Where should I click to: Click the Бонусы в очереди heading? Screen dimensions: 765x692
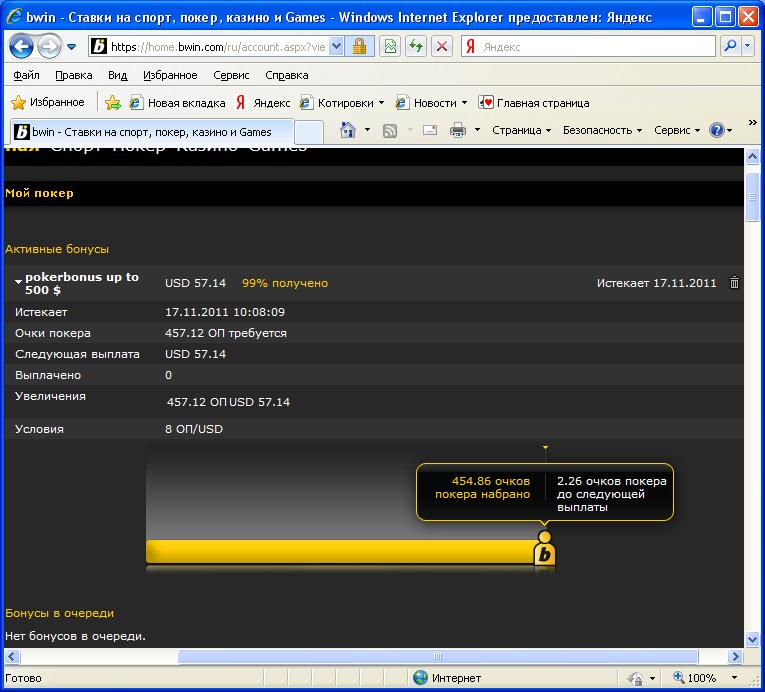tap(60, 613)
